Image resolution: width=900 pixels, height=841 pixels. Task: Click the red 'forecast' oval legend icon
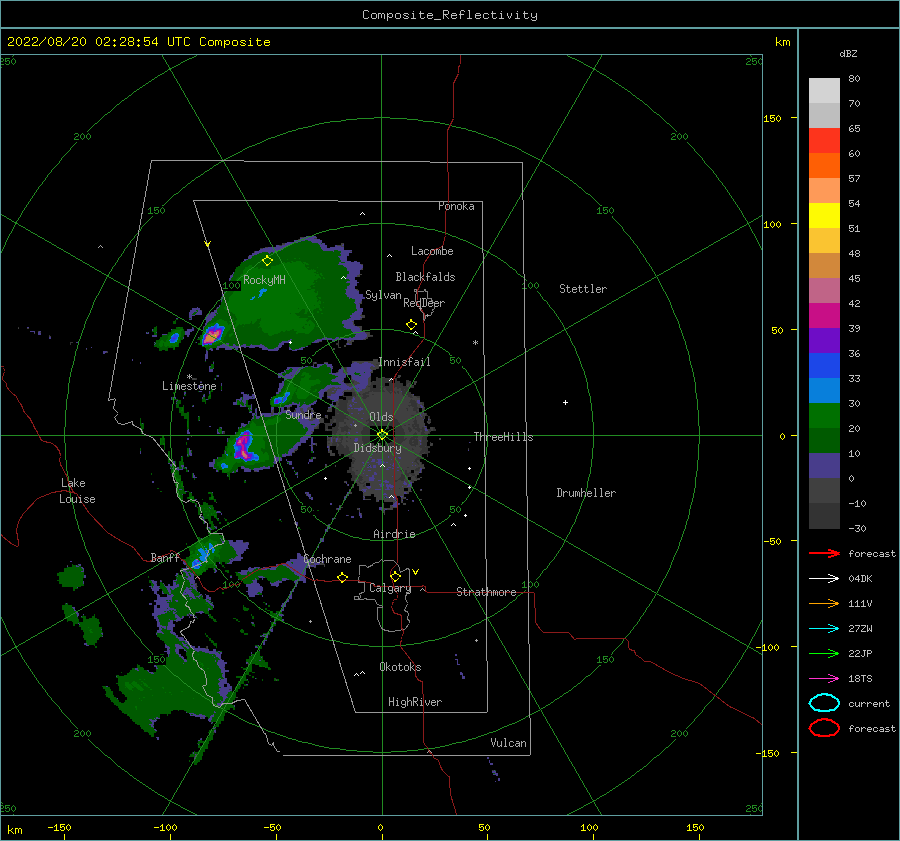(824, 728)
